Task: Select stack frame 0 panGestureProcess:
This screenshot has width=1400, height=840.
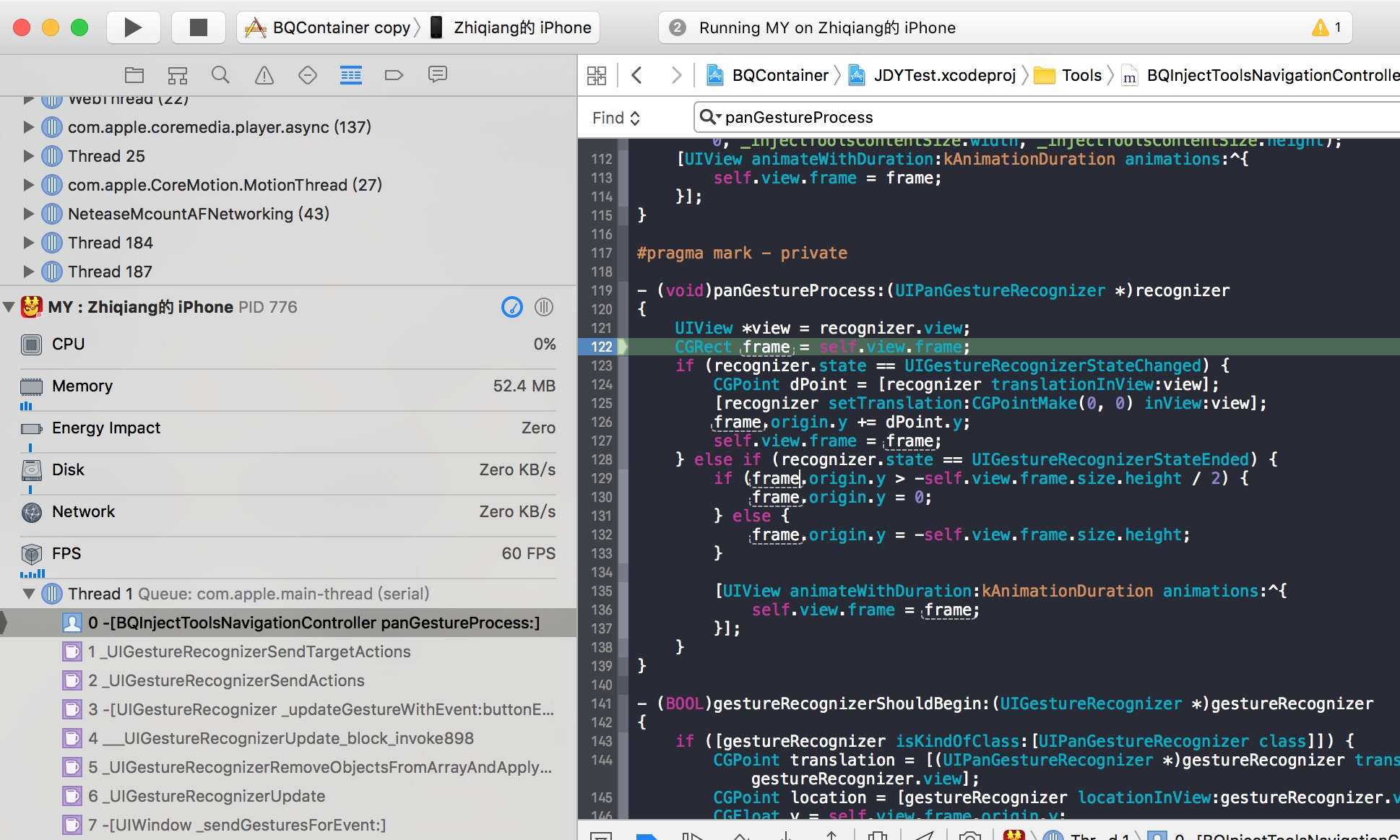Action: tap(288, 623)
